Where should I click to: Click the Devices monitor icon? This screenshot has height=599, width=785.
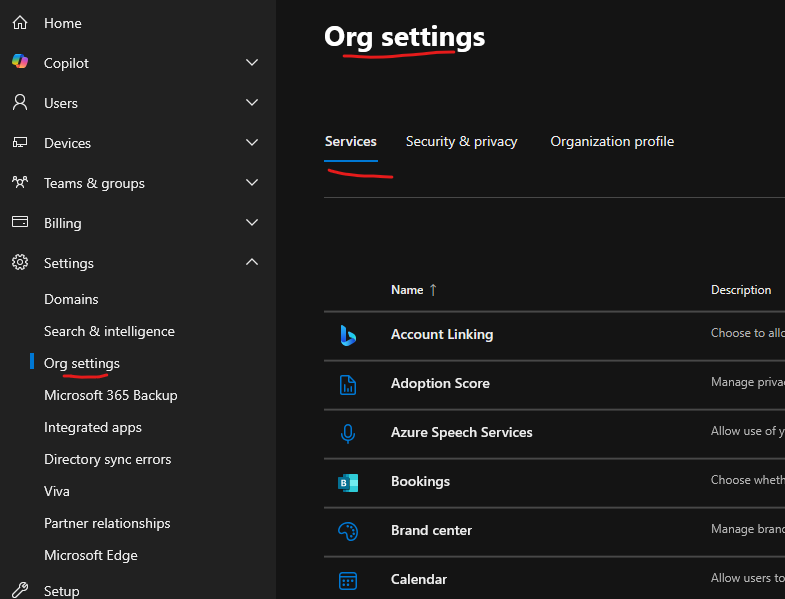click(x=20, y=142)
